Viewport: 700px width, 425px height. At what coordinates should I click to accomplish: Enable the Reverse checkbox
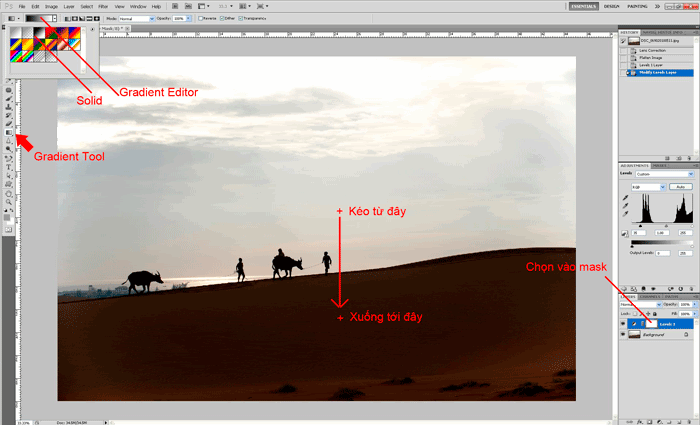(x=200, y=19)
